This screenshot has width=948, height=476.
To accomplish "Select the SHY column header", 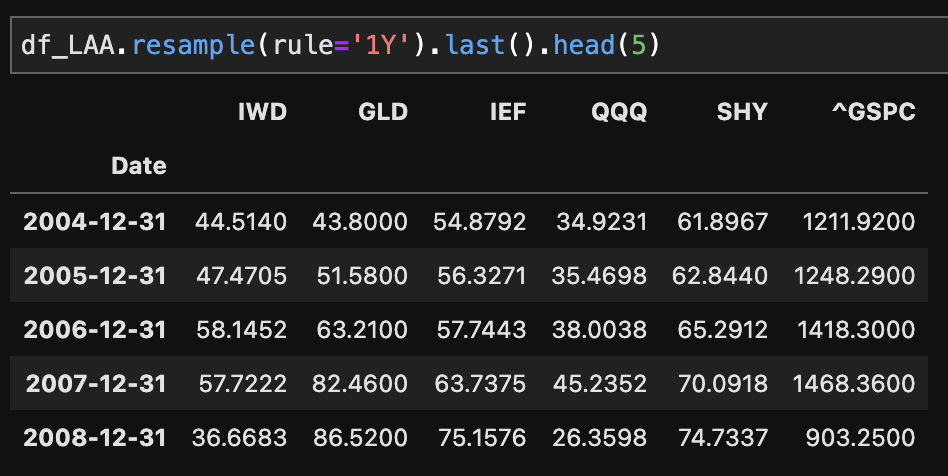I will [742, 112].
